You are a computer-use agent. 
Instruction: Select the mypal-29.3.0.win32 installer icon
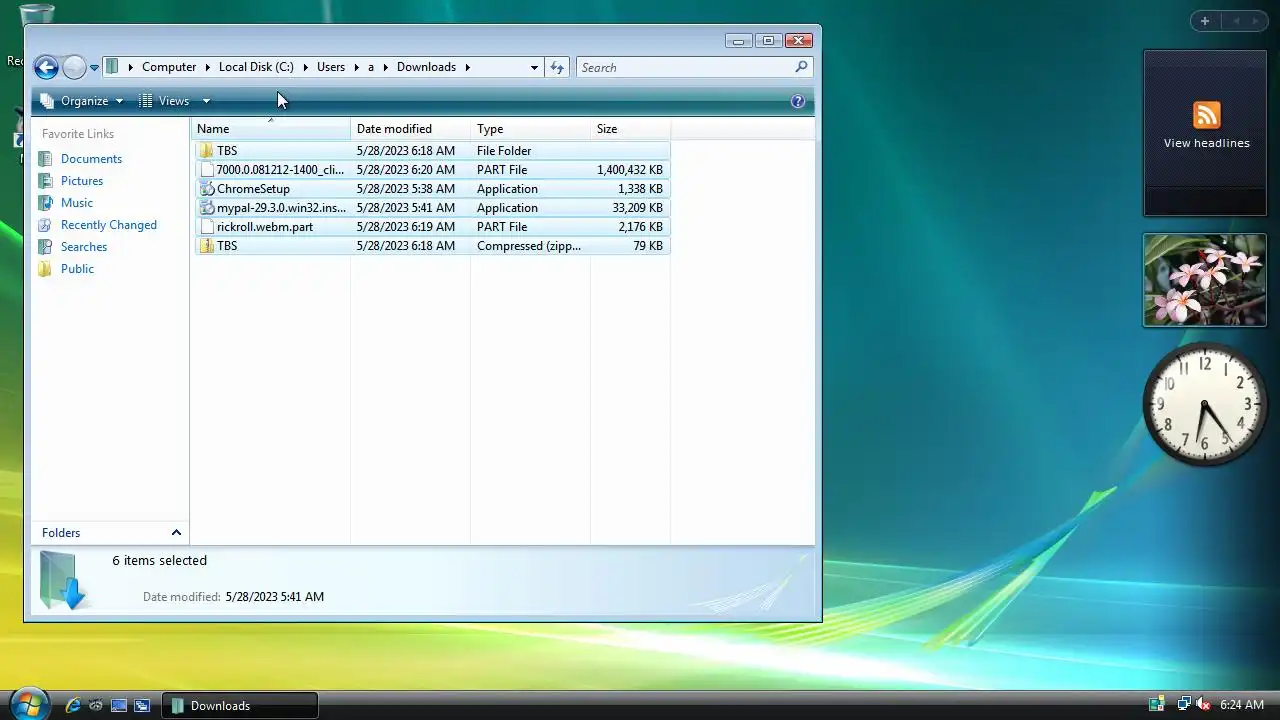[x=207, y=208]
